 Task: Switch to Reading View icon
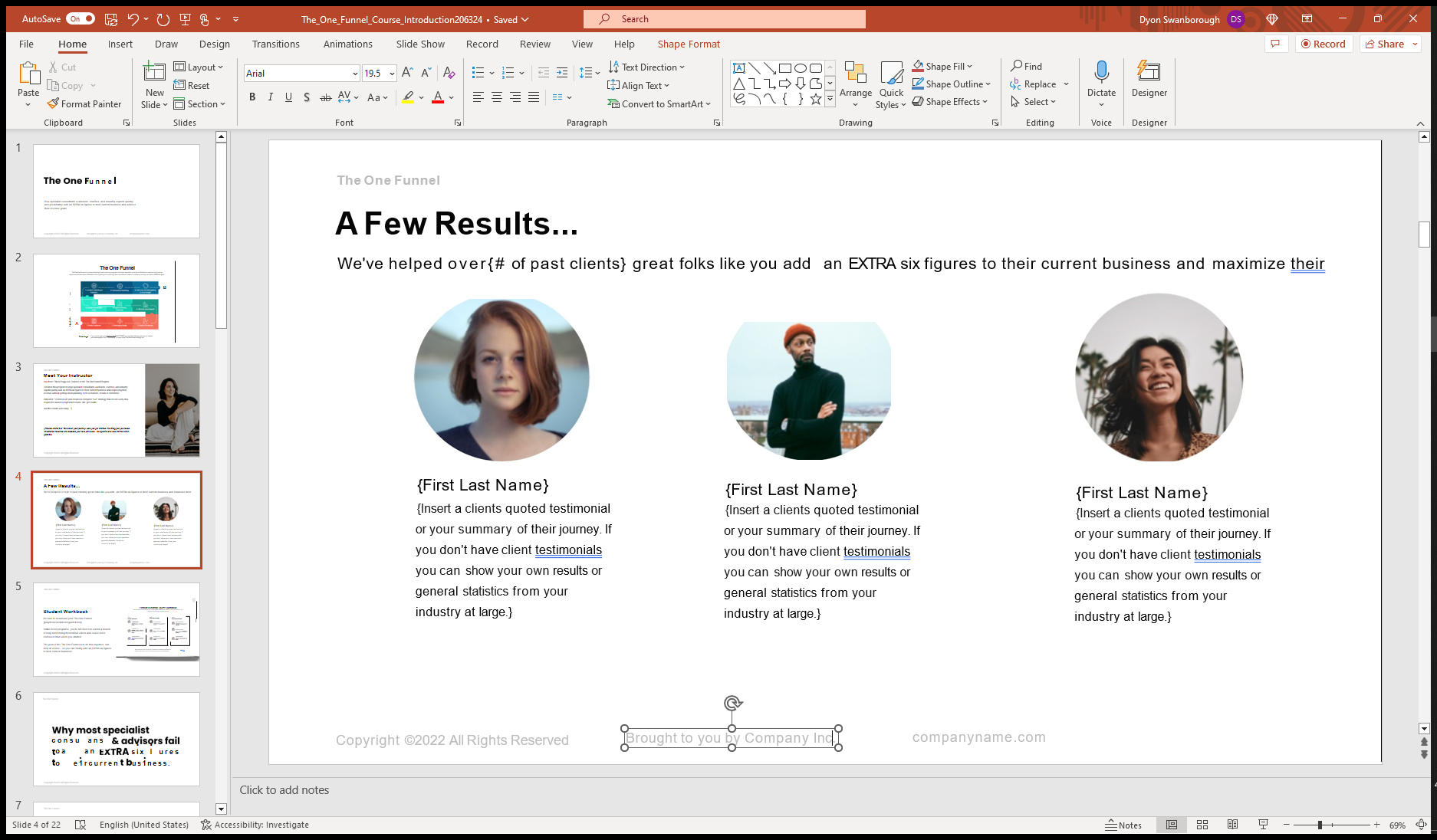point(1232,825)
